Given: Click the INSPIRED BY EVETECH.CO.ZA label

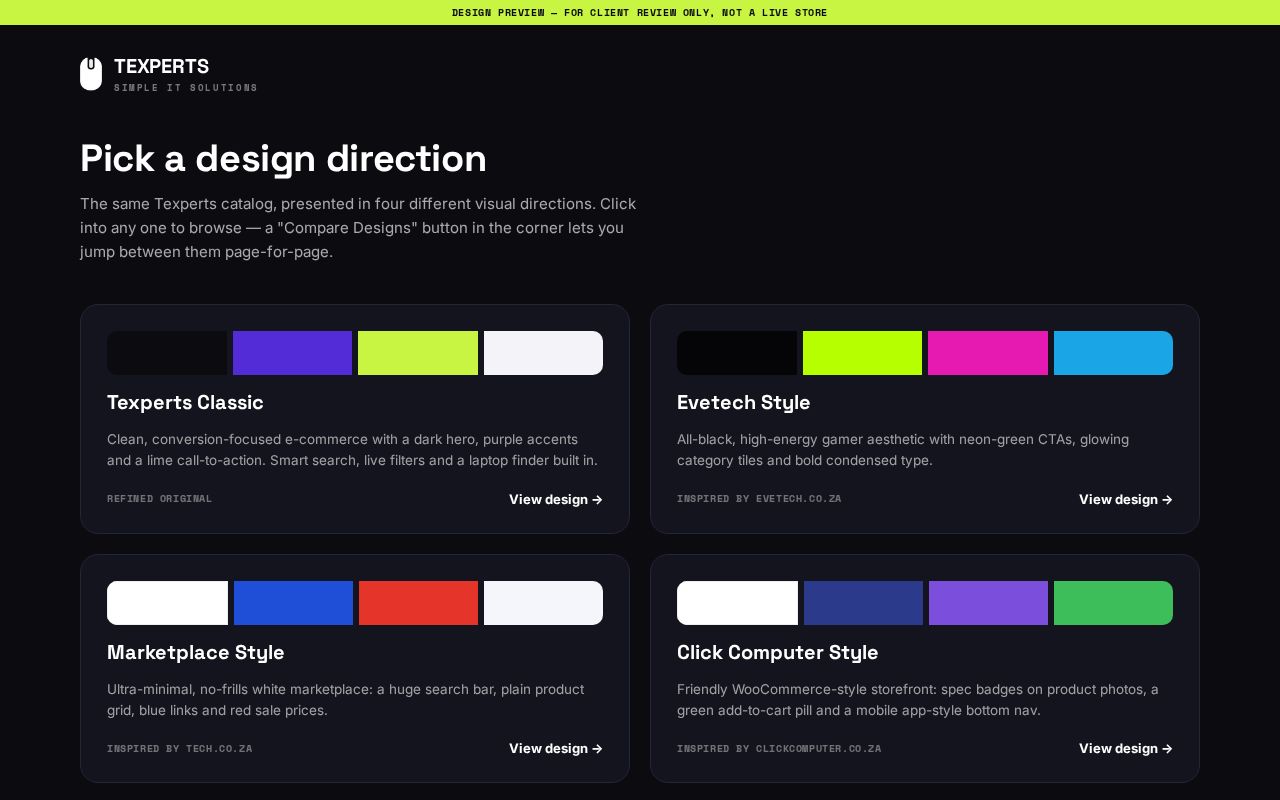Looking at the screenshot, I should (759, 498).
